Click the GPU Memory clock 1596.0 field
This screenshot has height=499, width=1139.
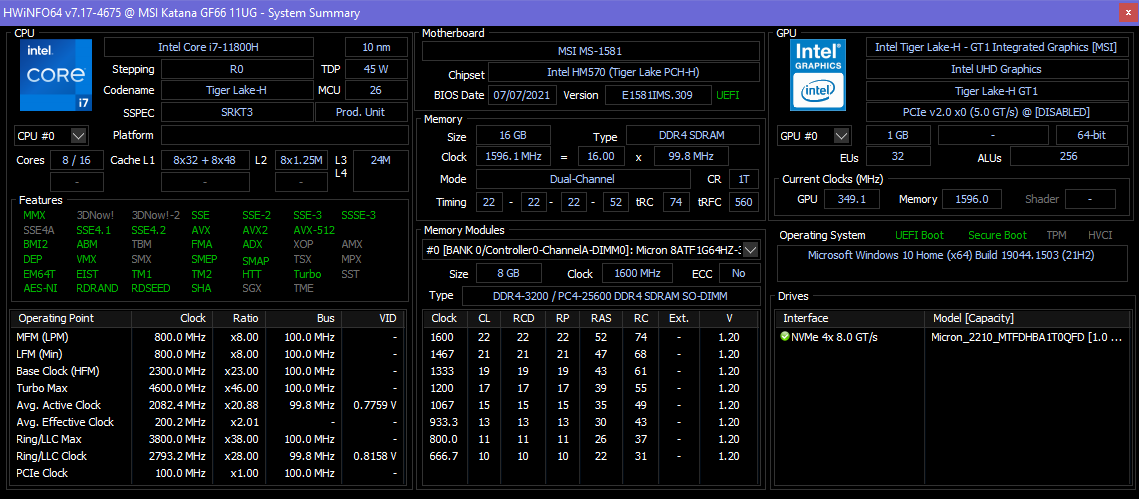tap(972, 199)
